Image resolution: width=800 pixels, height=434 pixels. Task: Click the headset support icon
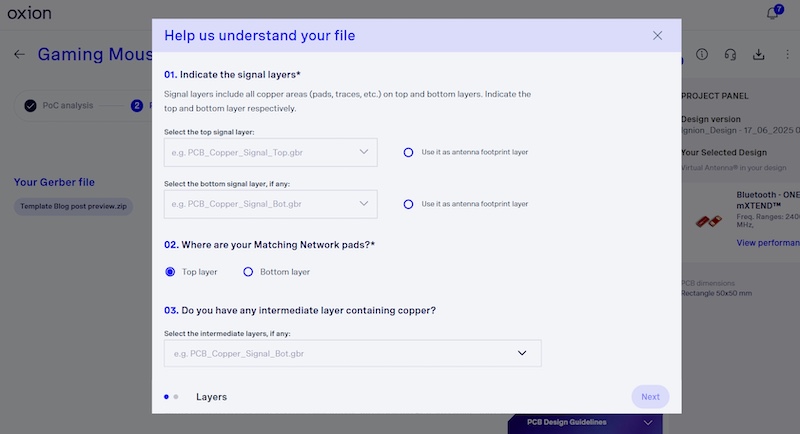[730, 55]
